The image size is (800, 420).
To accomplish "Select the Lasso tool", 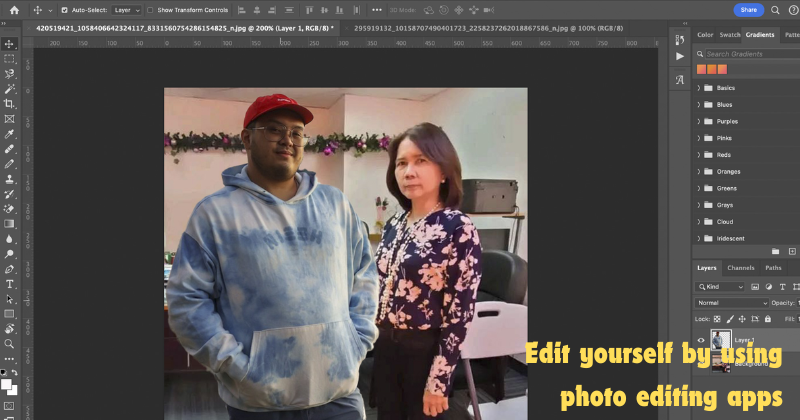I will pyautogui.click(x=9, y=74).
